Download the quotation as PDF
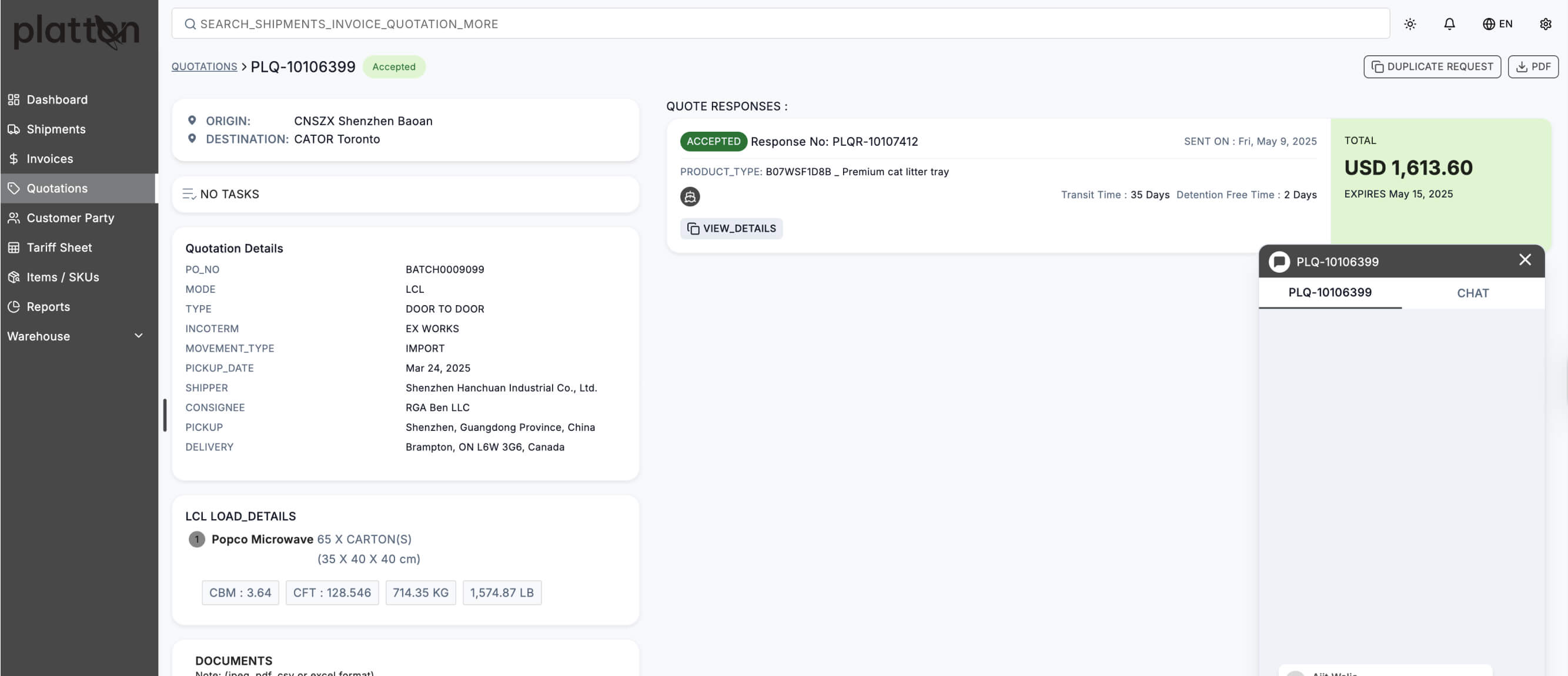Viewport: 1568px width, 676px height. click(x=1533, y=66)
